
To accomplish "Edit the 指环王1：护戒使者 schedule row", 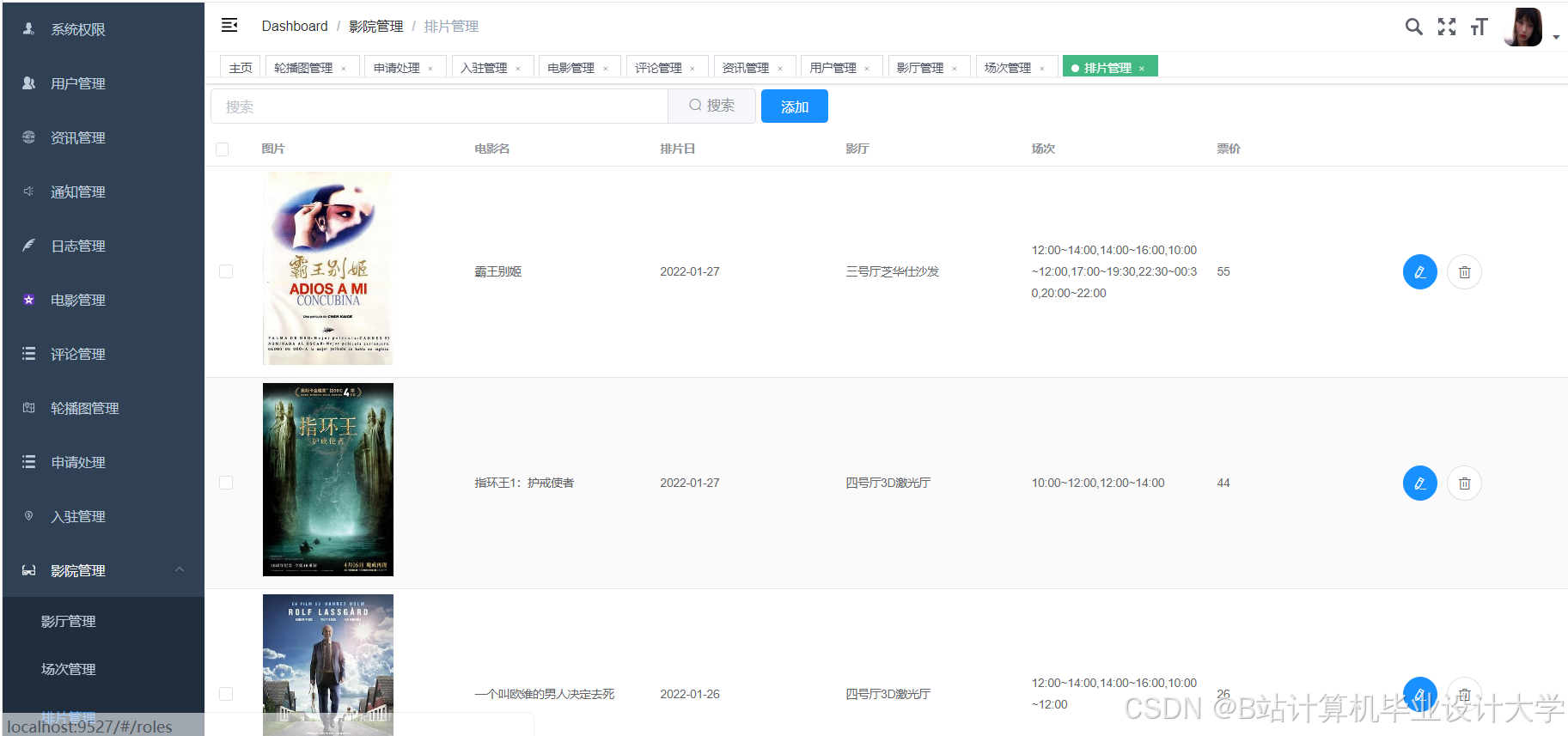I will click(x=1420, y=484).
